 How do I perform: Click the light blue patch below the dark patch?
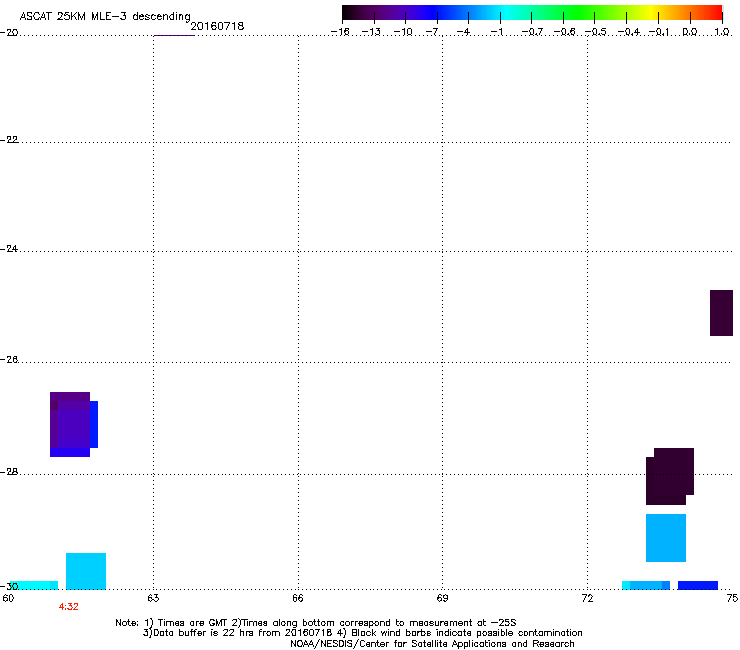[665, 538]
